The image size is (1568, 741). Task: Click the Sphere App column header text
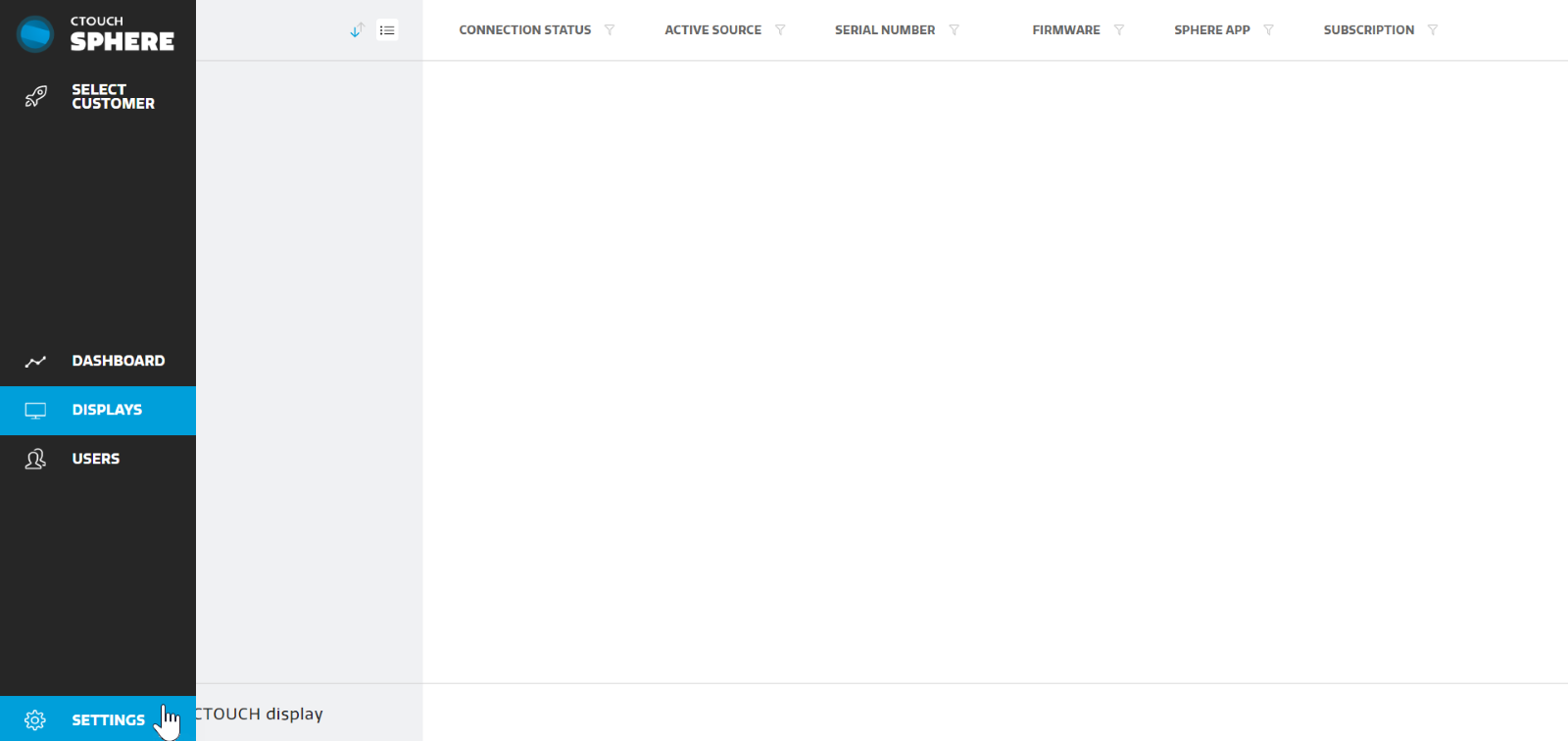1211,30
